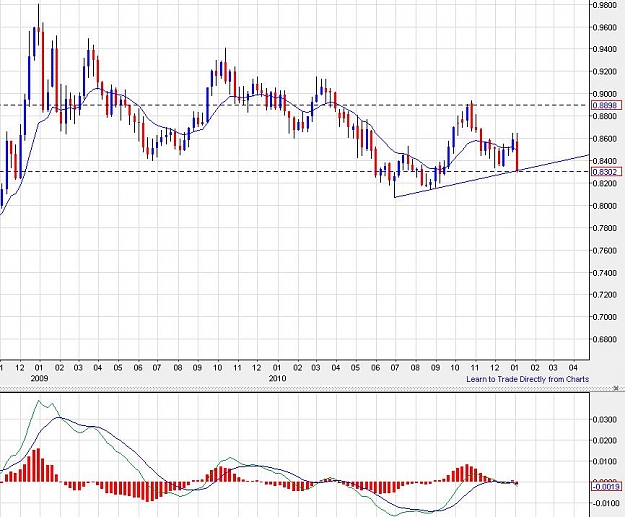Click the 0.0300 MACD axis value
This screenshot has width=625, height=517.
pos(604,420)
